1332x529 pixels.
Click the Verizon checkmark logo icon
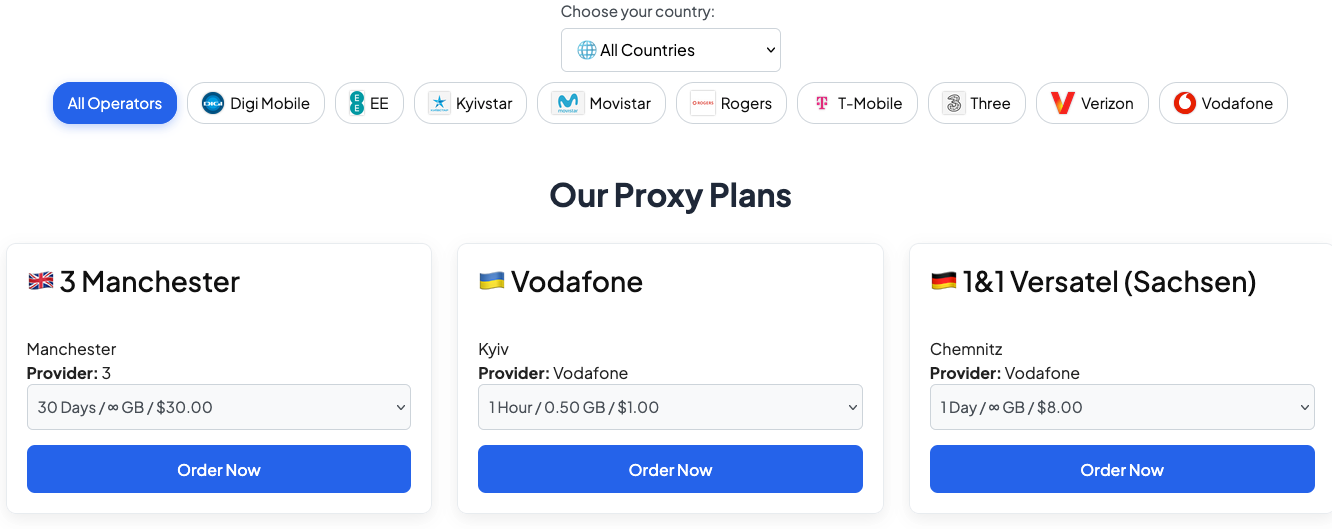click(1062, 103)
